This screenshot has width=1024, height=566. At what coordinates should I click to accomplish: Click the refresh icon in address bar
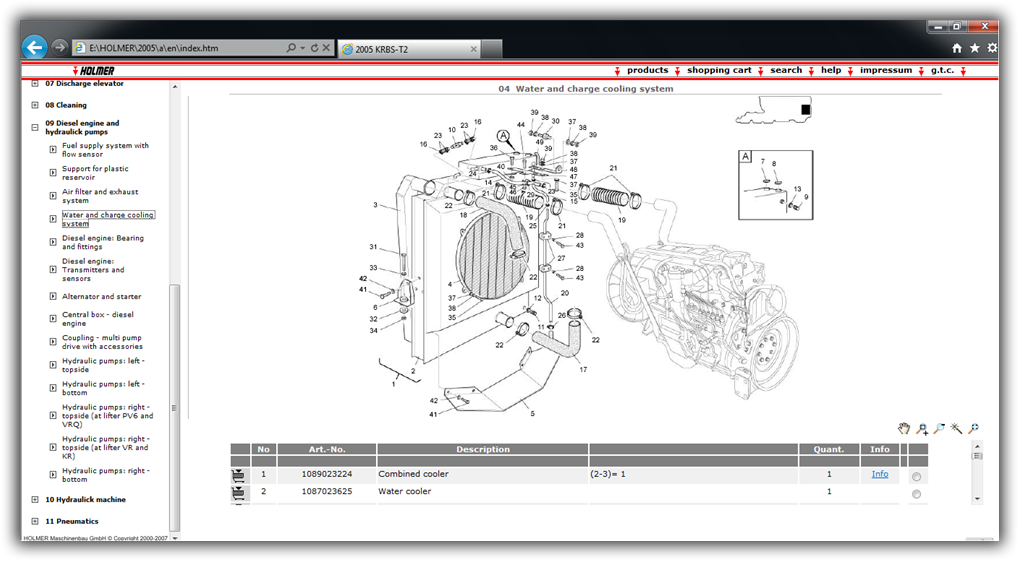point(314,48)
